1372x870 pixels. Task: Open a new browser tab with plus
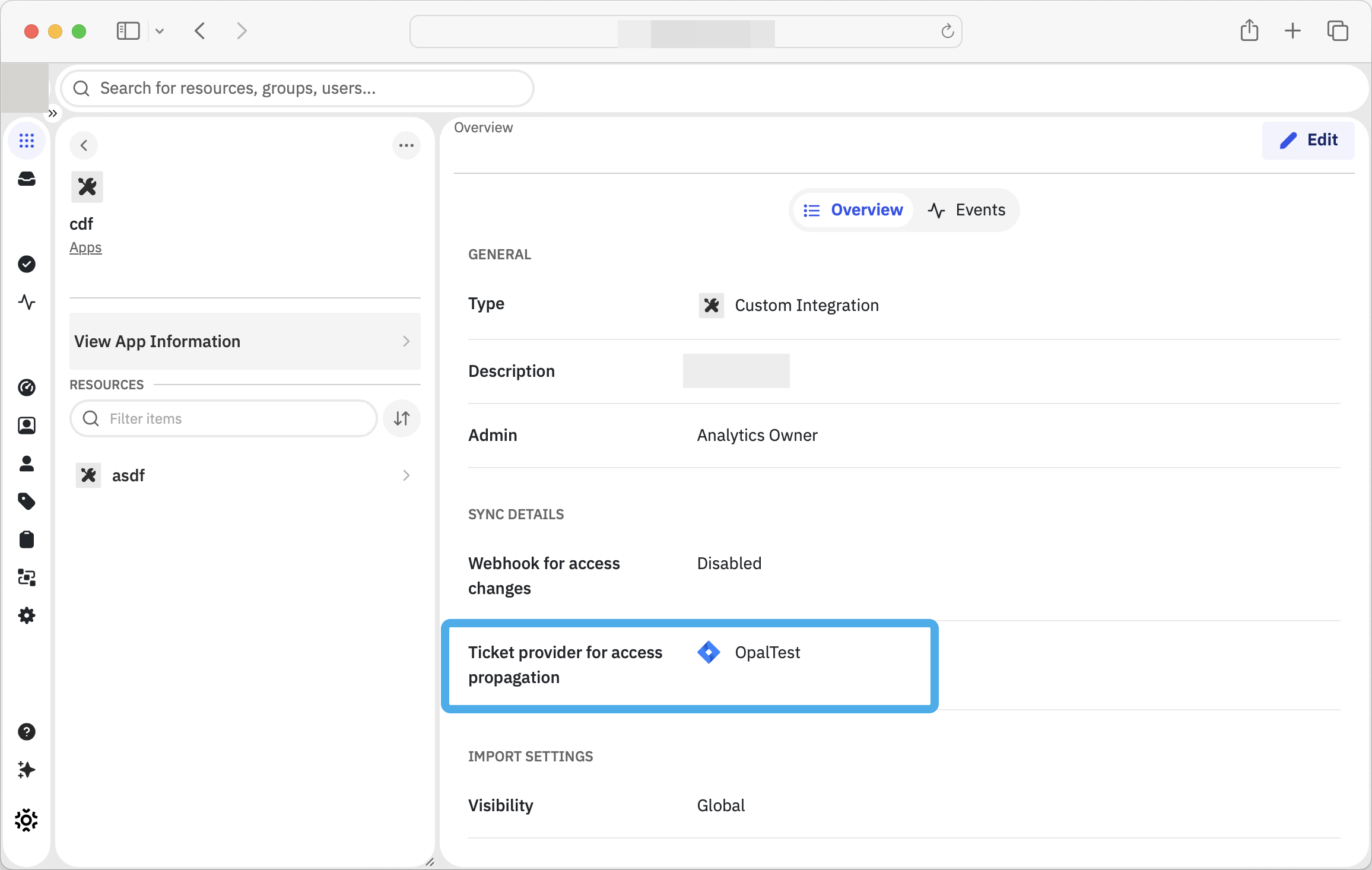tap(1292, 31)
